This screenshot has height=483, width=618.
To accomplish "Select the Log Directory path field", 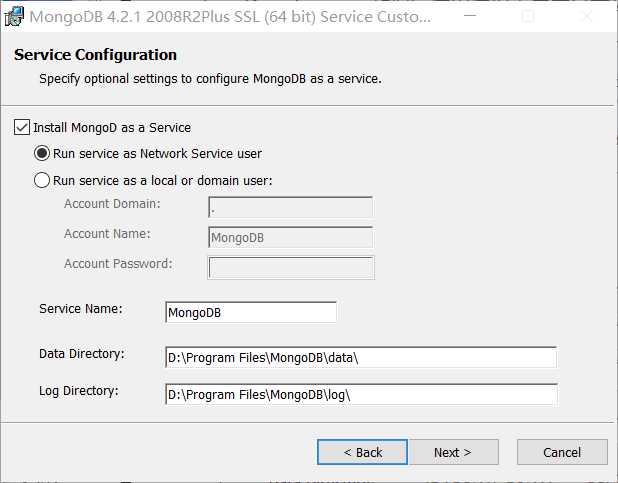I will (x=360, y=394).
